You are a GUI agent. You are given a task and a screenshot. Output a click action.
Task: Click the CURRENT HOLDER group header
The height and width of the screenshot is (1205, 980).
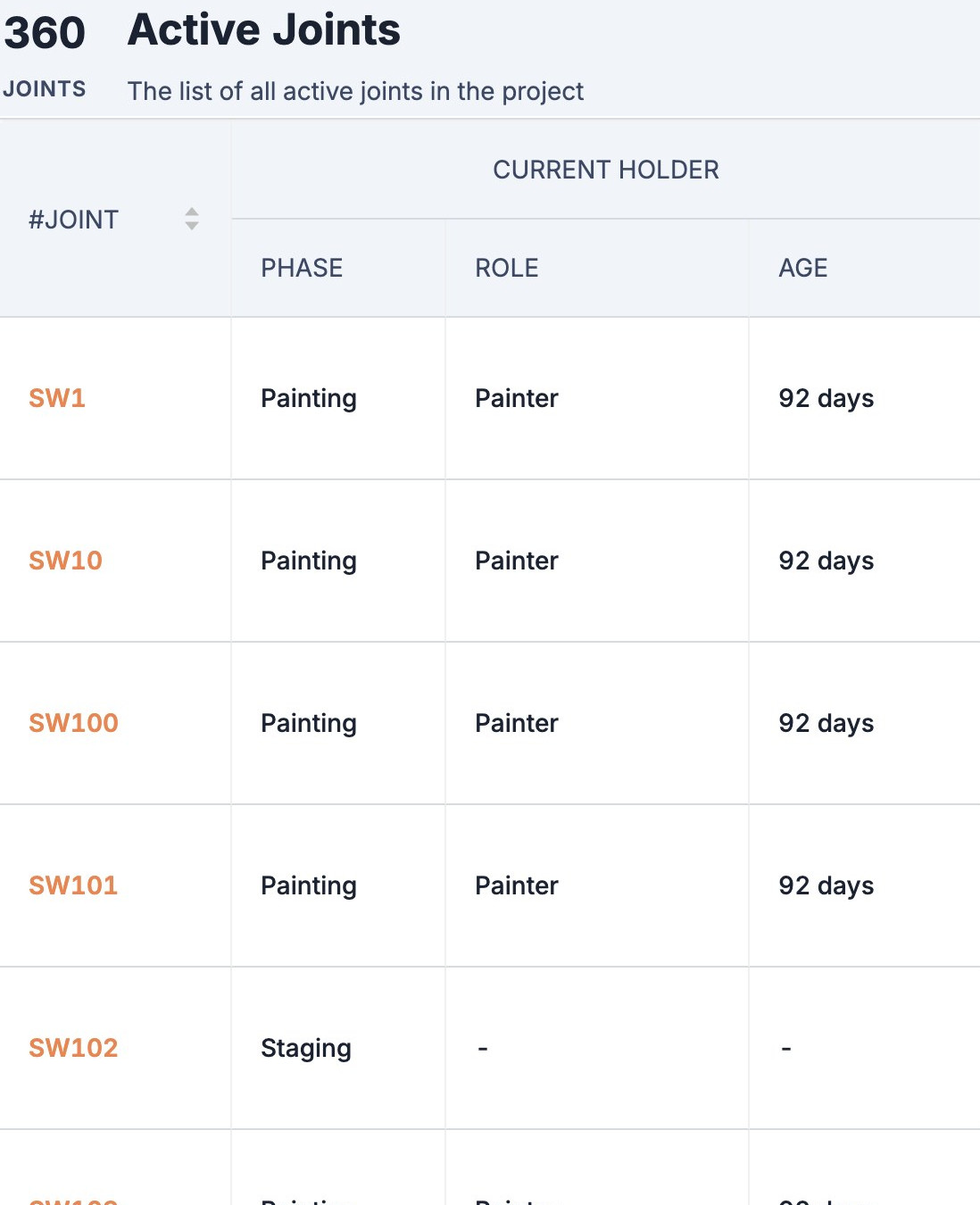(x=606, y=170)
